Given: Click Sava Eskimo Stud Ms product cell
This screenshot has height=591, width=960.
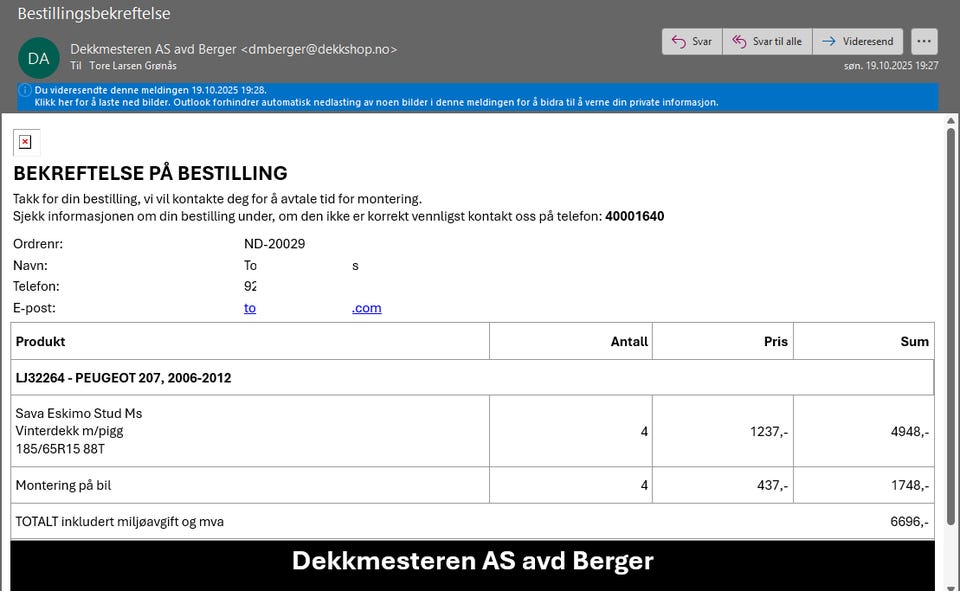Looking at the screenshot, I should (250, 431).
